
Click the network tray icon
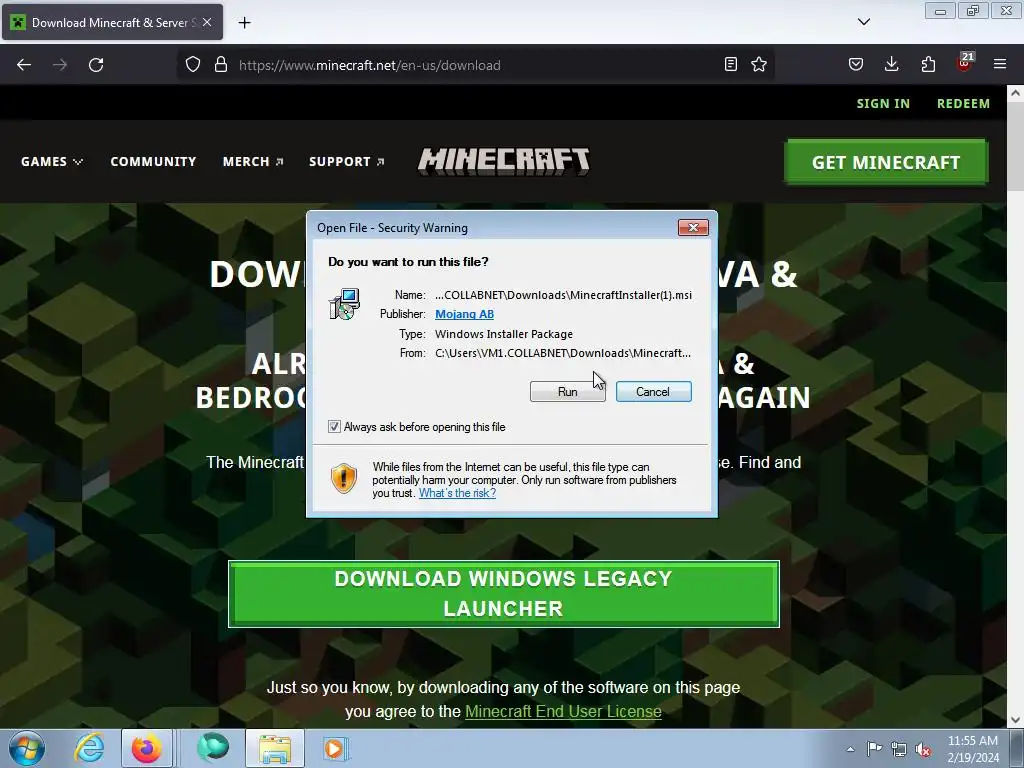[899, 749]
